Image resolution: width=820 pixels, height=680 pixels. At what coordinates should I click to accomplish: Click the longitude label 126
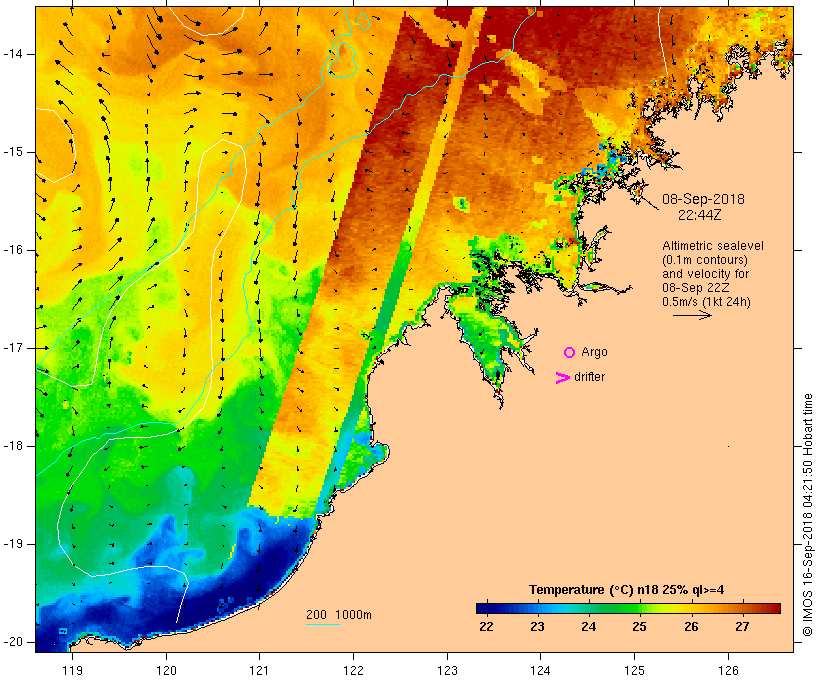click(728, 670)
